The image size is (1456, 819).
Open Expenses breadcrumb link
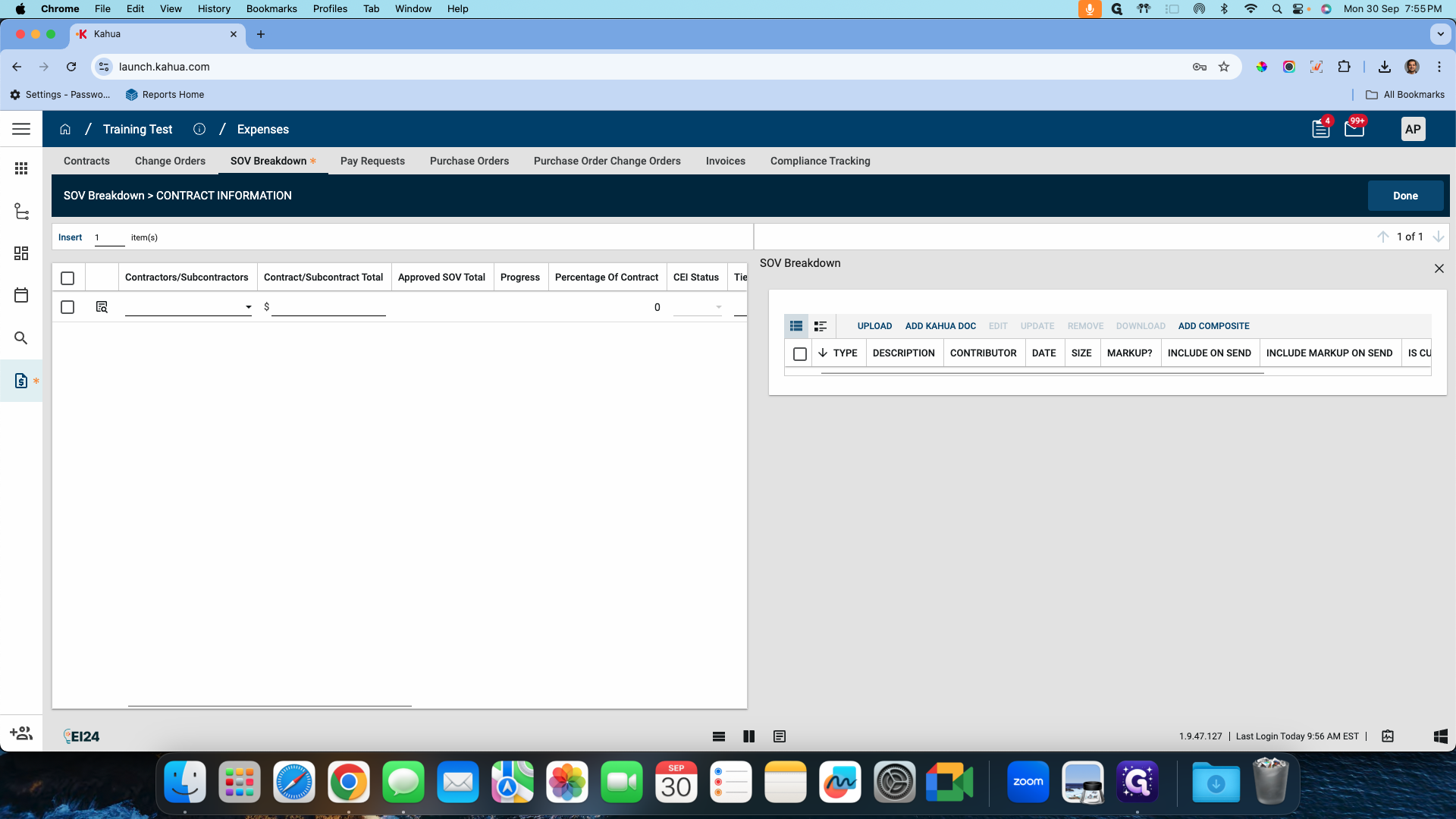tap(263, 129)
